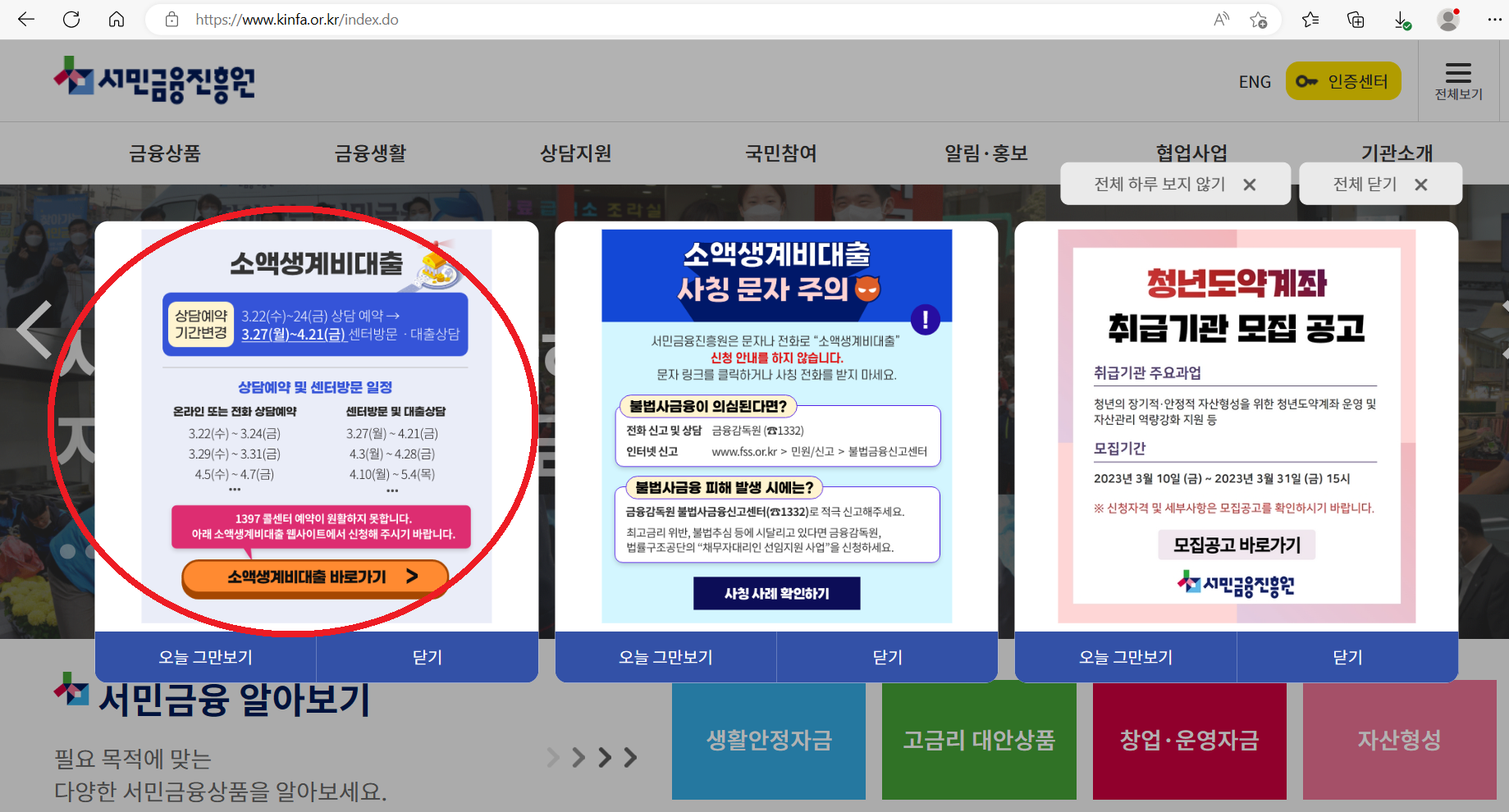Open 전체보기 hamburger menu

click(1458, 81)
